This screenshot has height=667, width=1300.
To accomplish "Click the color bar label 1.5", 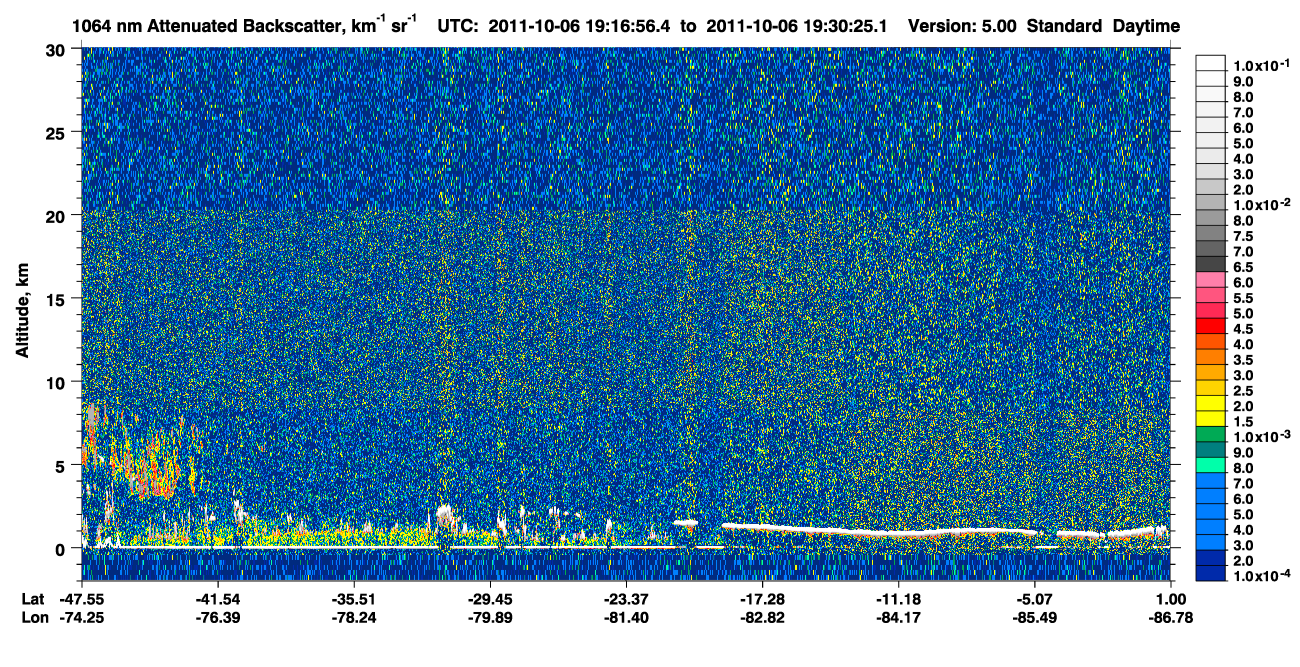I will [1244, 422].
